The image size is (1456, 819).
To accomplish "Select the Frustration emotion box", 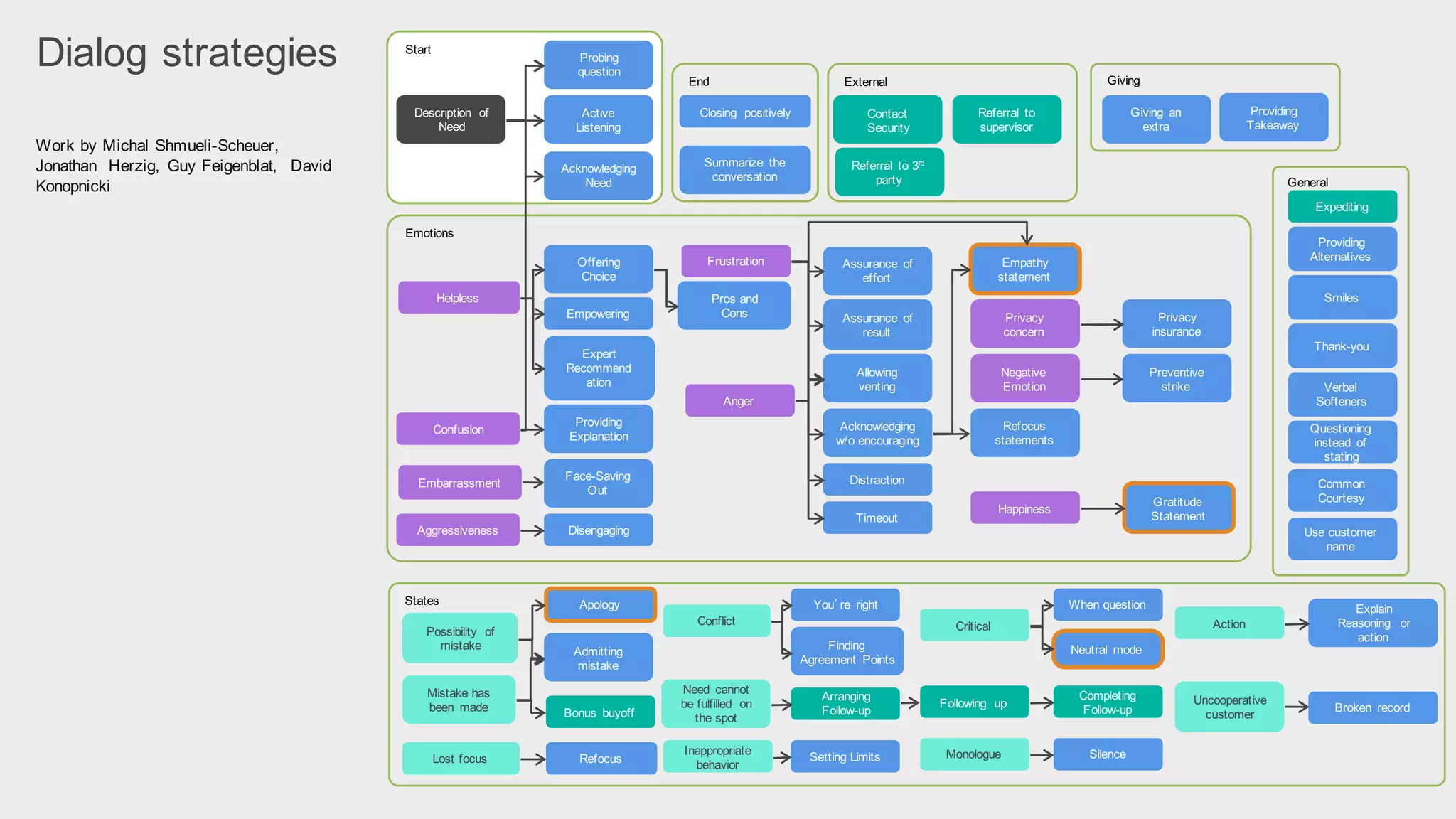I will point(735,261).
